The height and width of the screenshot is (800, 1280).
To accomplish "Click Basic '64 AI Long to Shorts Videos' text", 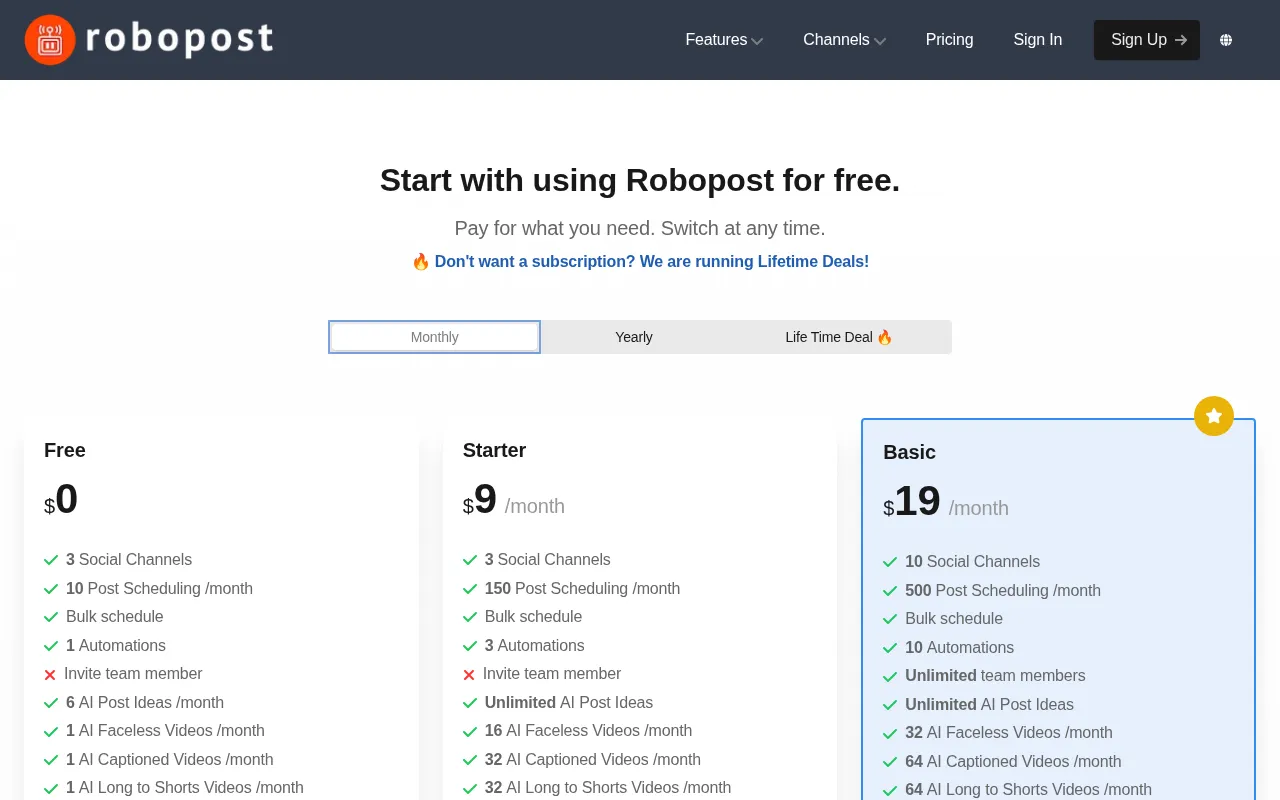I will (x=1028, y=790).
